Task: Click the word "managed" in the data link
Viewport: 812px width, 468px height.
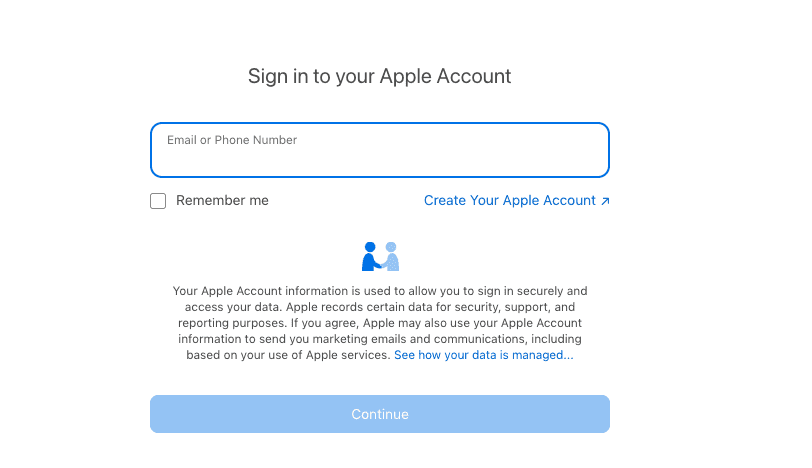Action: (541, 355)
